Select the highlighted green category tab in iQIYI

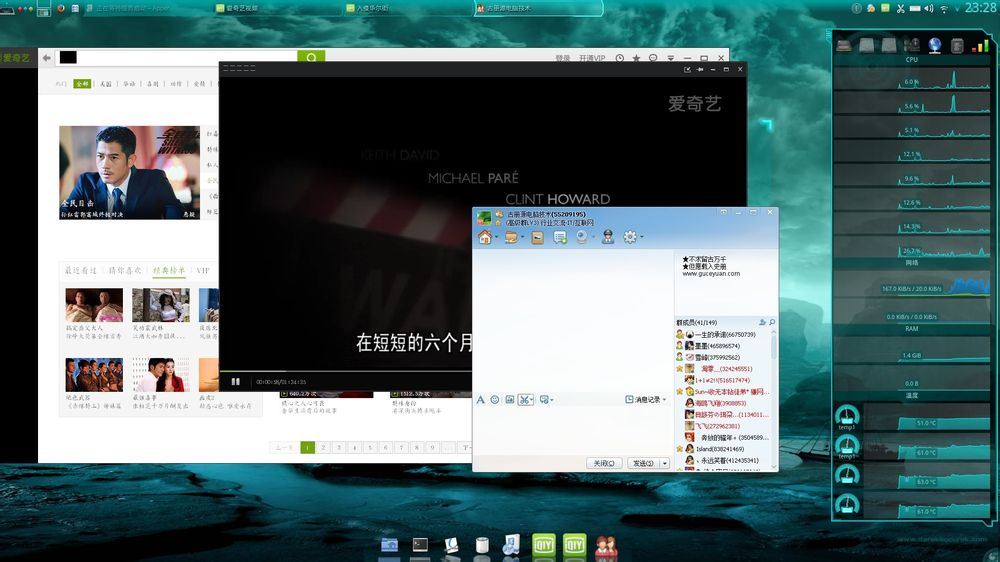click(x=82, y=84)
